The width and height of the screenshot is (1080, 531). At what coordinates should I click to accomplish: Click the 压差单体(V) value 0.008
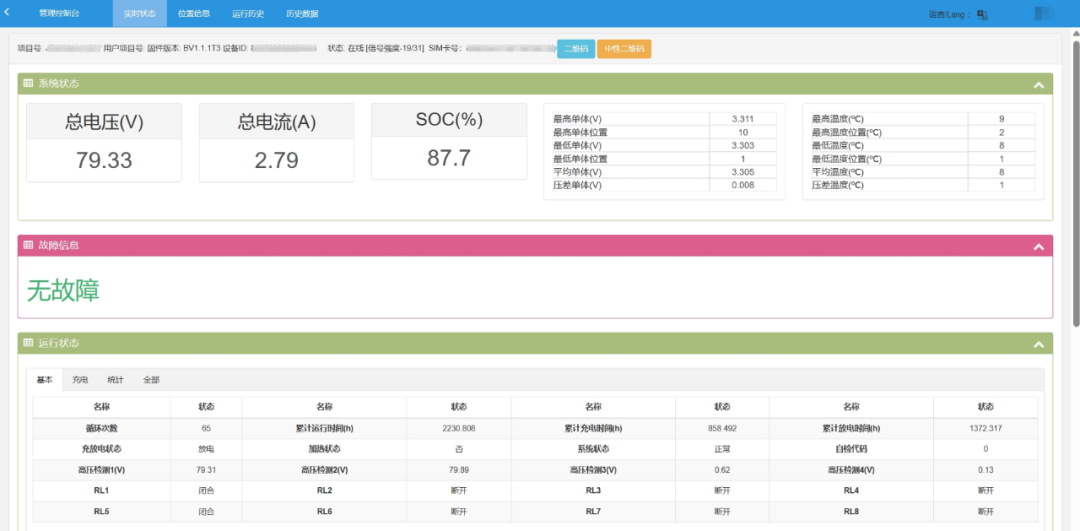coord(742,185)
